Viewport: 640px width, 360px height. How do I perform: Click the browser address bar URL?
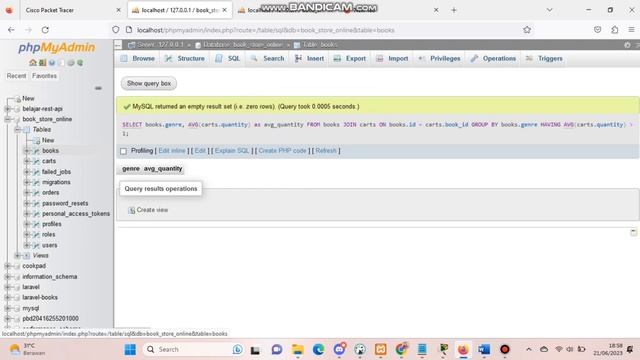coord(265,30)
